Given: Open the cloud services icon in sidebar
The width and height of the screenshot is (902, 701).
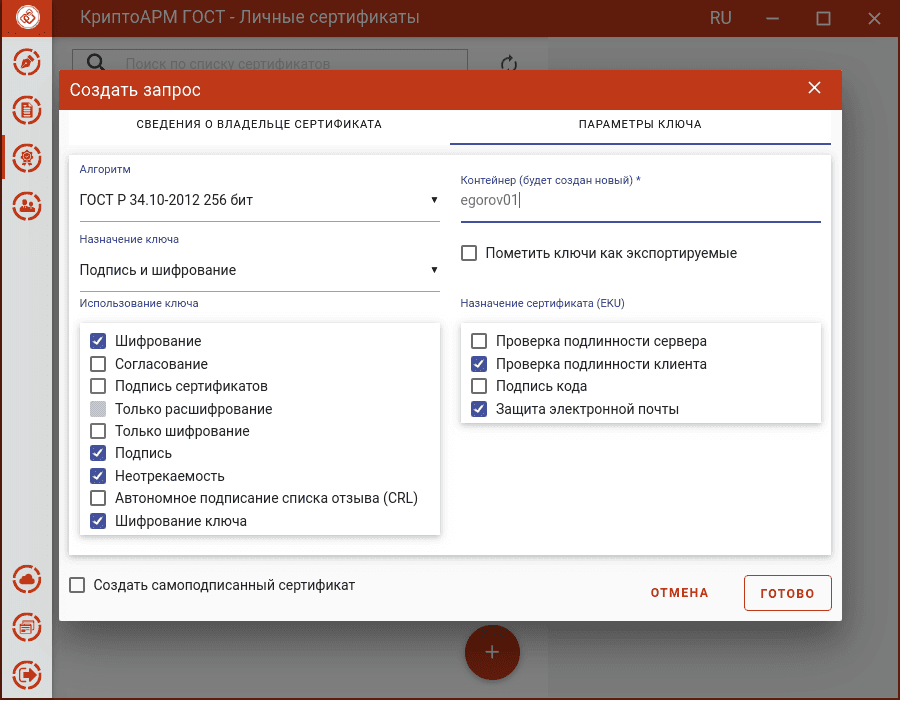Looking at the screenshot, I should [27, 580].
